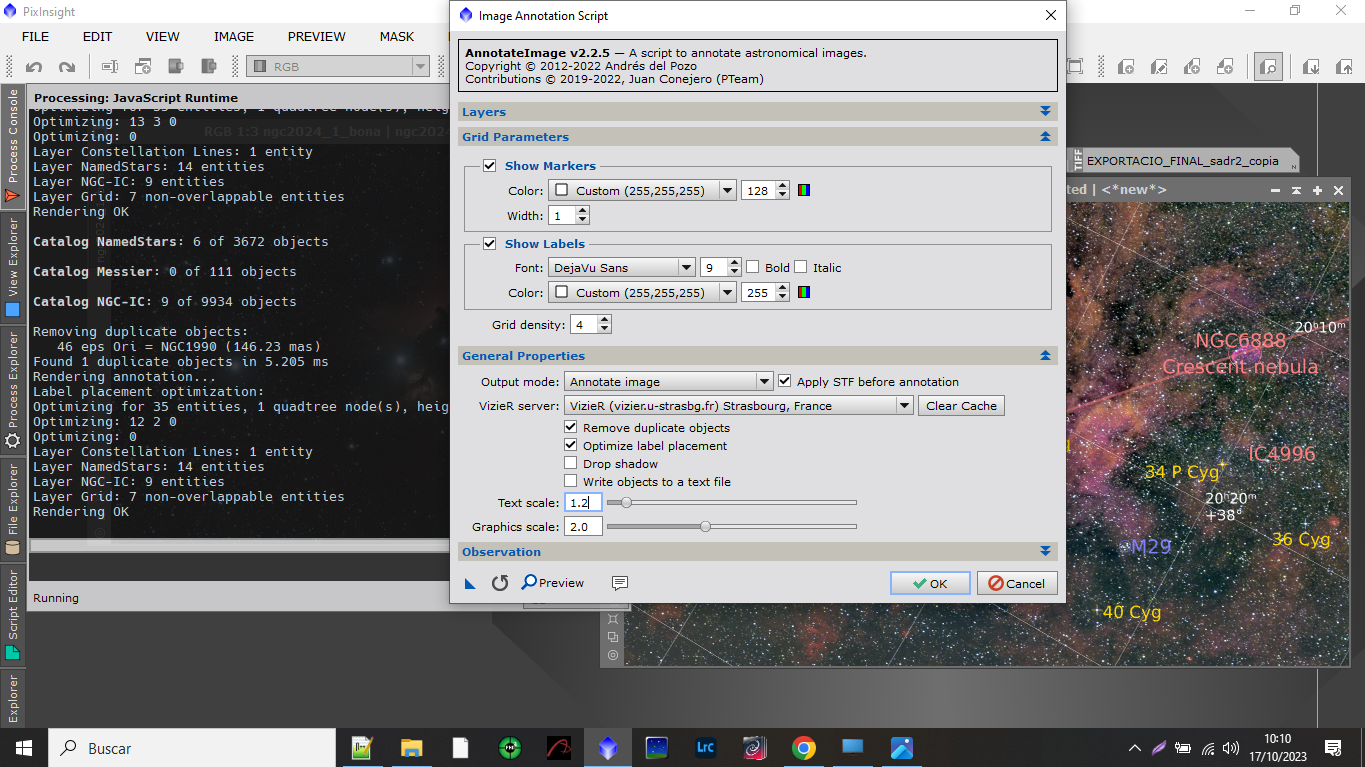Open the Script Editor side tab
The height and width of the screenshot is (767, 1365).
[x=13, y=615]
